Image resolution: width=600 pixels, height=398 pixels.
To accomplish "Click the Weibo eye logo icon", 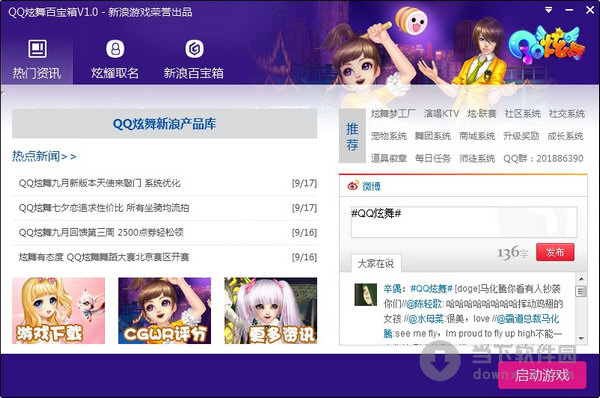I will tap(353, 186).
